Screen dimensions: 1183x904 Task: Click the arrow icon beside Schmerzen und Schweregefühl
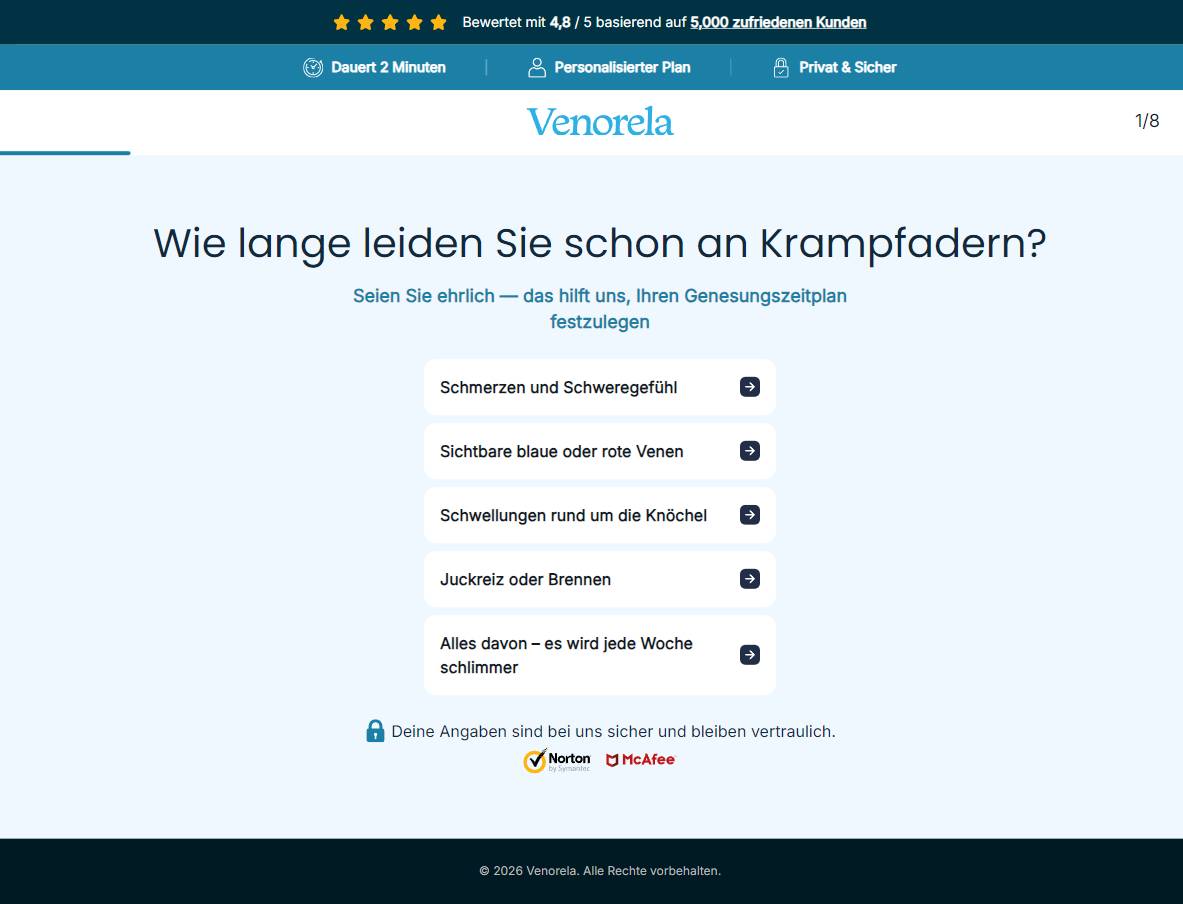[x=749, y=387]
